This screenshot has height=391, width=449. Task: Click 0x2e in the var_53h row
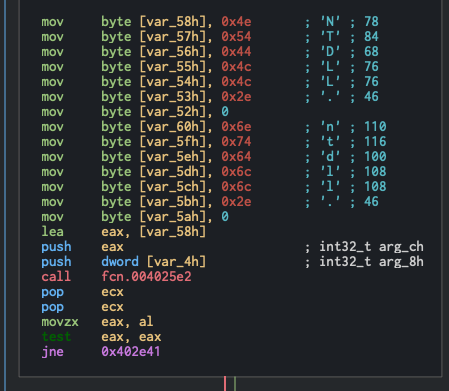coord(236,97)
